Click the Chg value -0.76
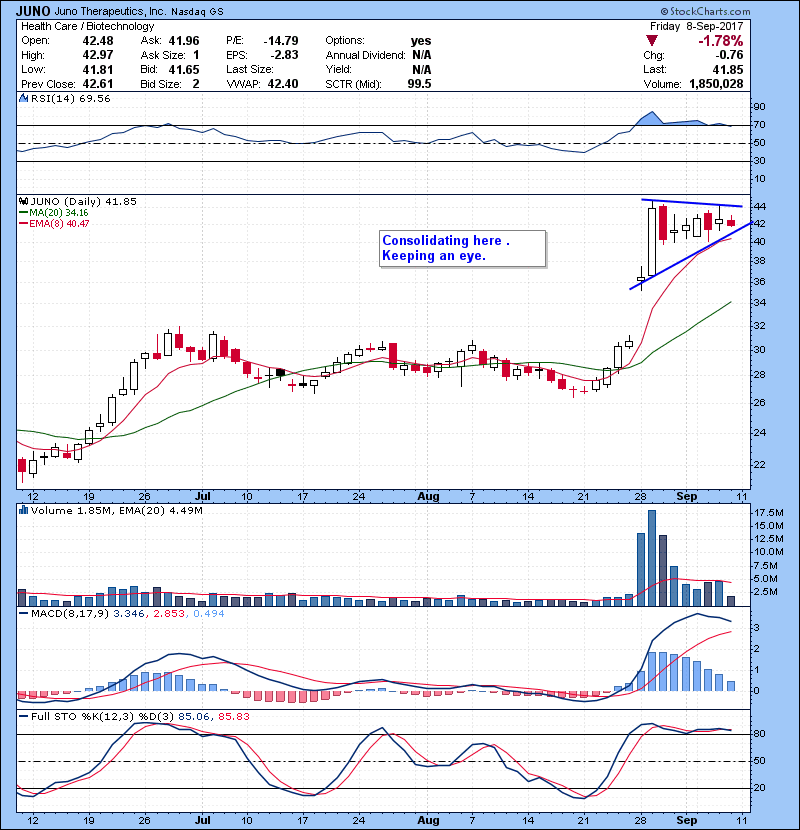The height and width of the screenshot is (830, 800). pyautogui.click(x=729, y=55)
